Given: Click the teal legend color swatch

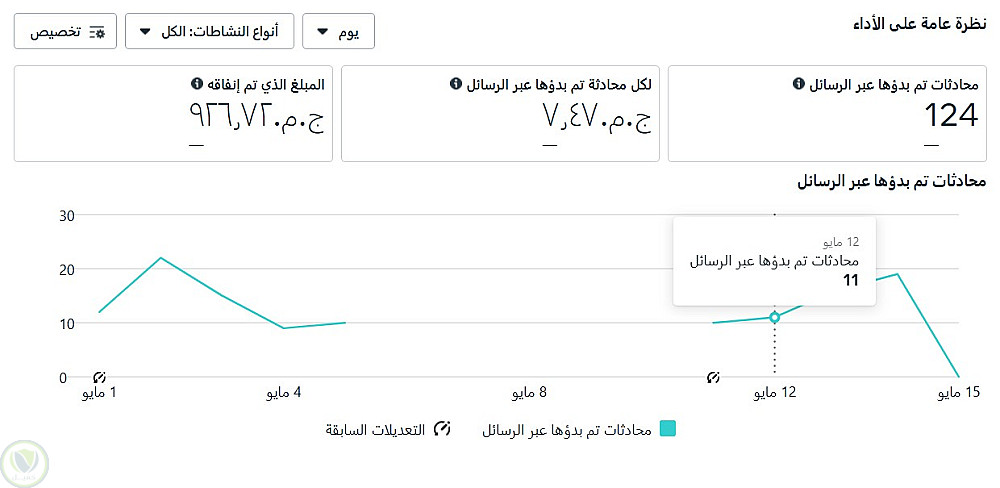Looking at the screenshot, I should 668,429.
